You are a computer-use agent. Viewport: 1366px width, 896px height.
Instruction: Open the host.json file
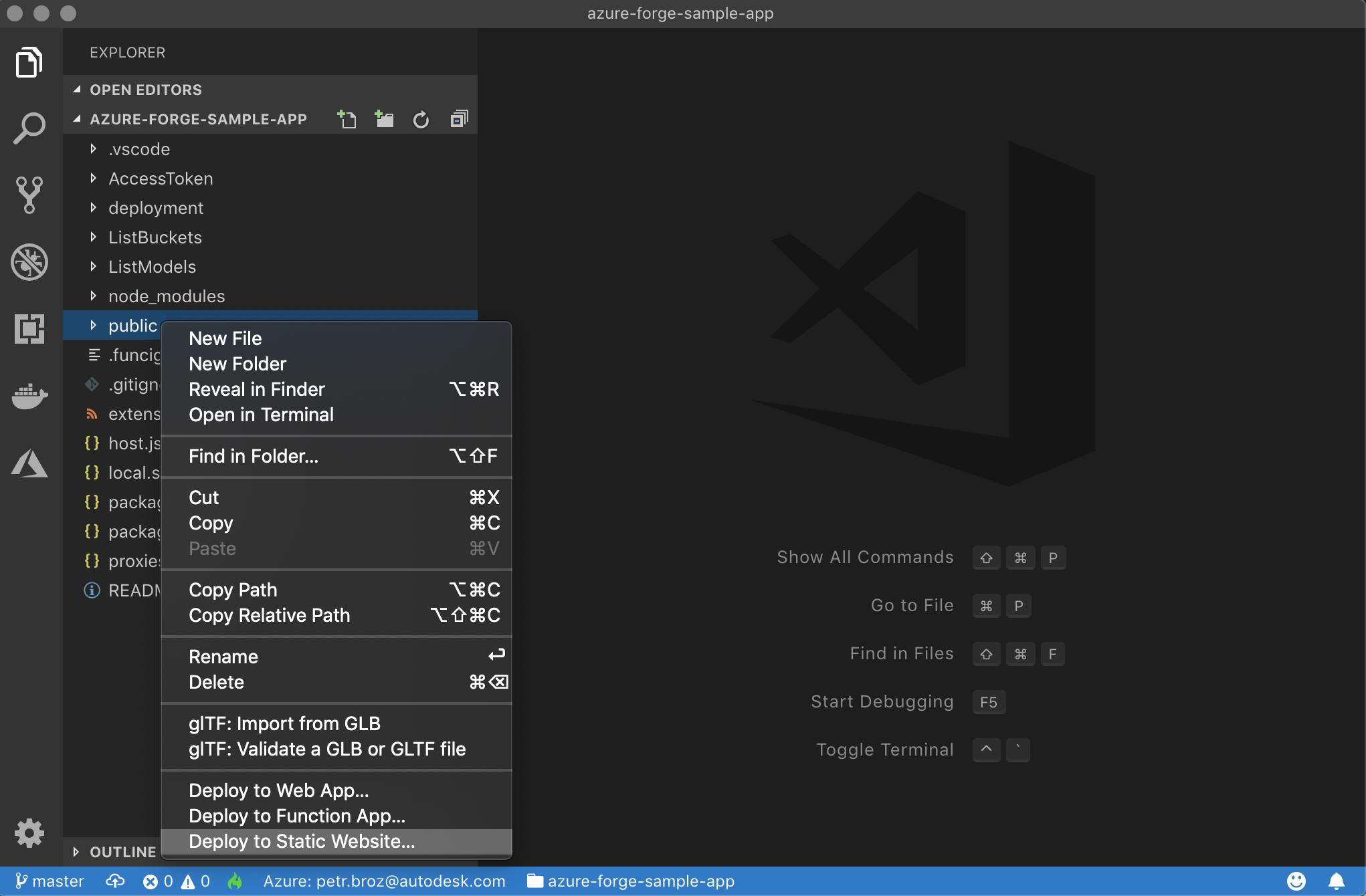click(112, 443)
